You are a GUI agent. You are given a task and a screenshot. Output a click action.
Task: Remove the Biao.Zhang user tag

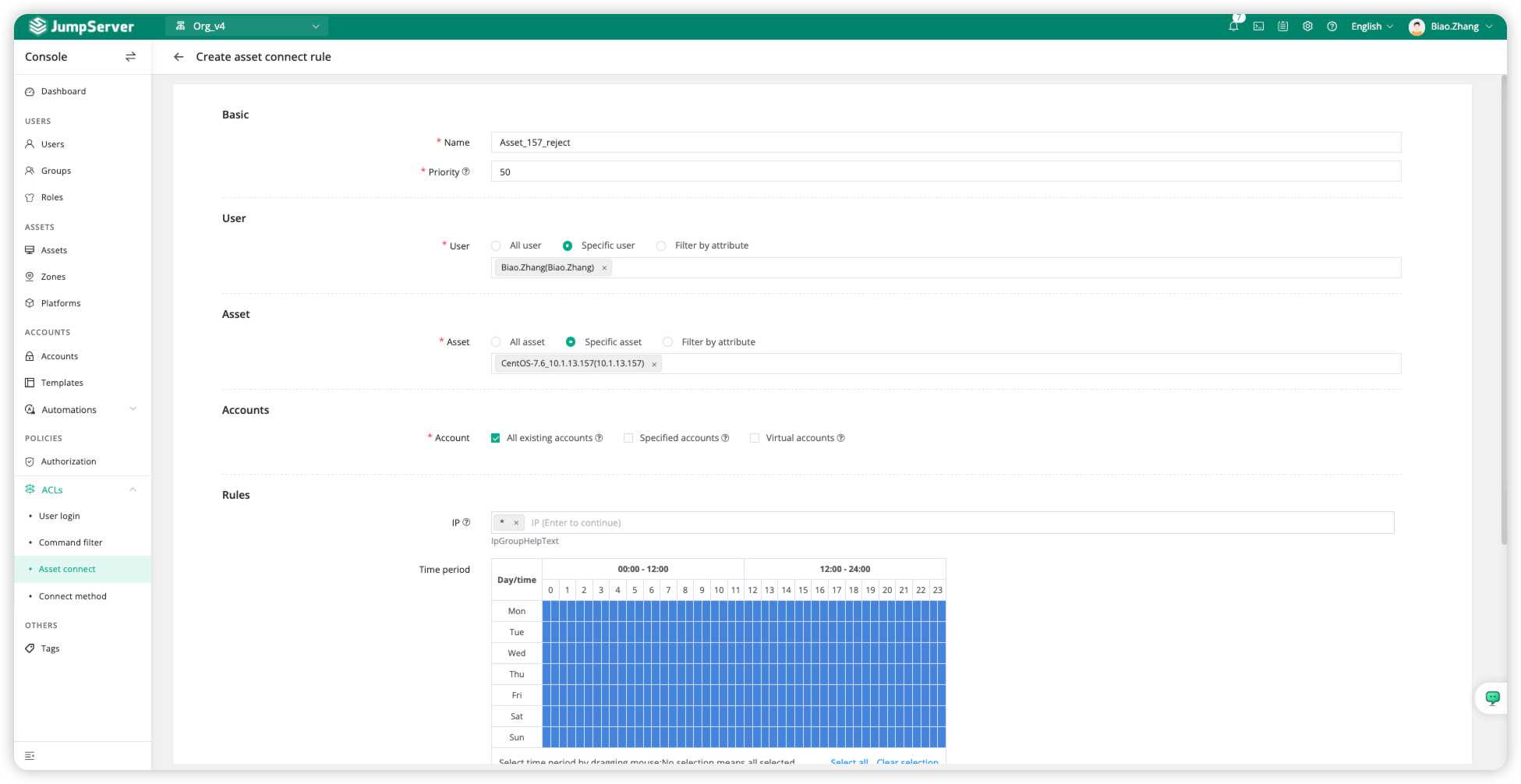pyautogui.click(x=604, y=268)
